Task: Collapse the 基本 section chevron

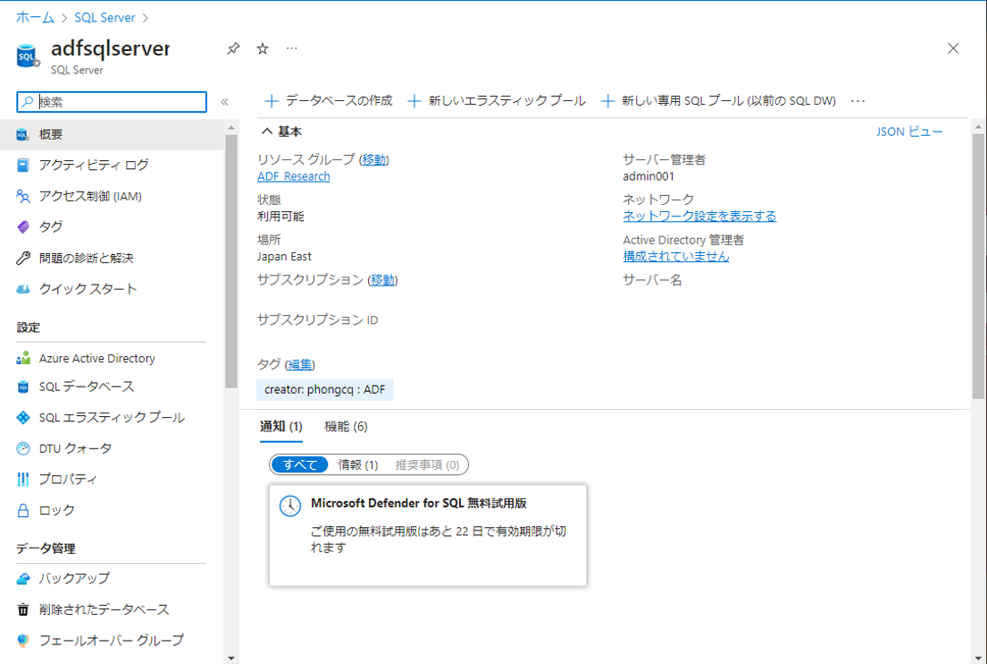Action: (x=267, y=131)
